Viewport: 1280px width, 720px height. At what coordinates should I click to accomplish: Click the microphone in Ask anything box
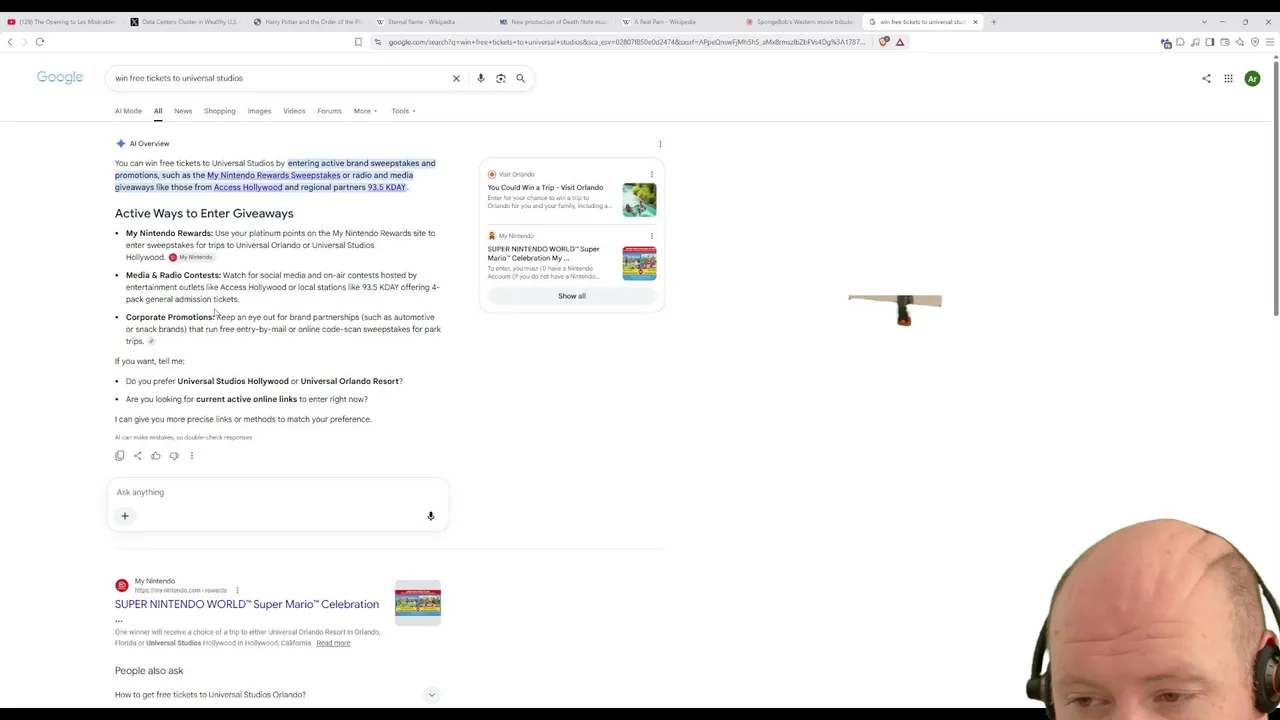click(431, 516)
